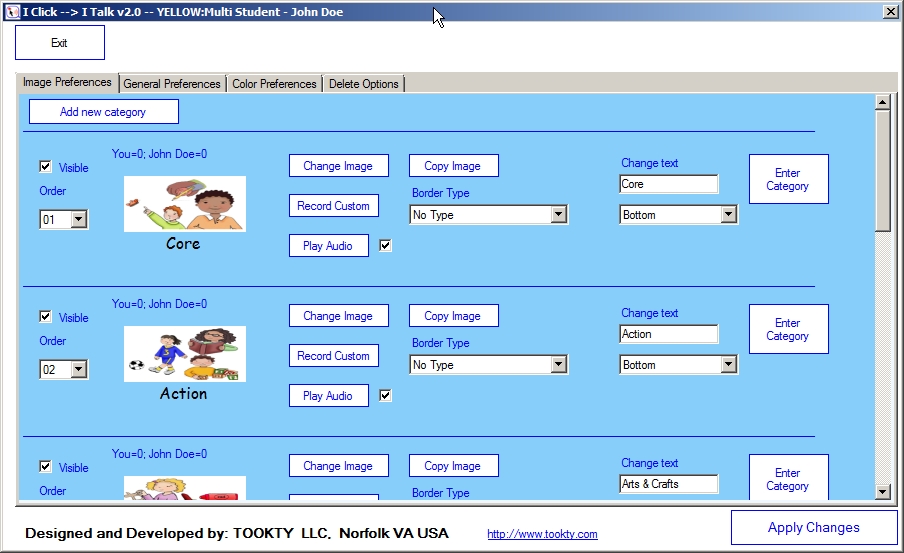Click the Core category image thumbnail

184,203
